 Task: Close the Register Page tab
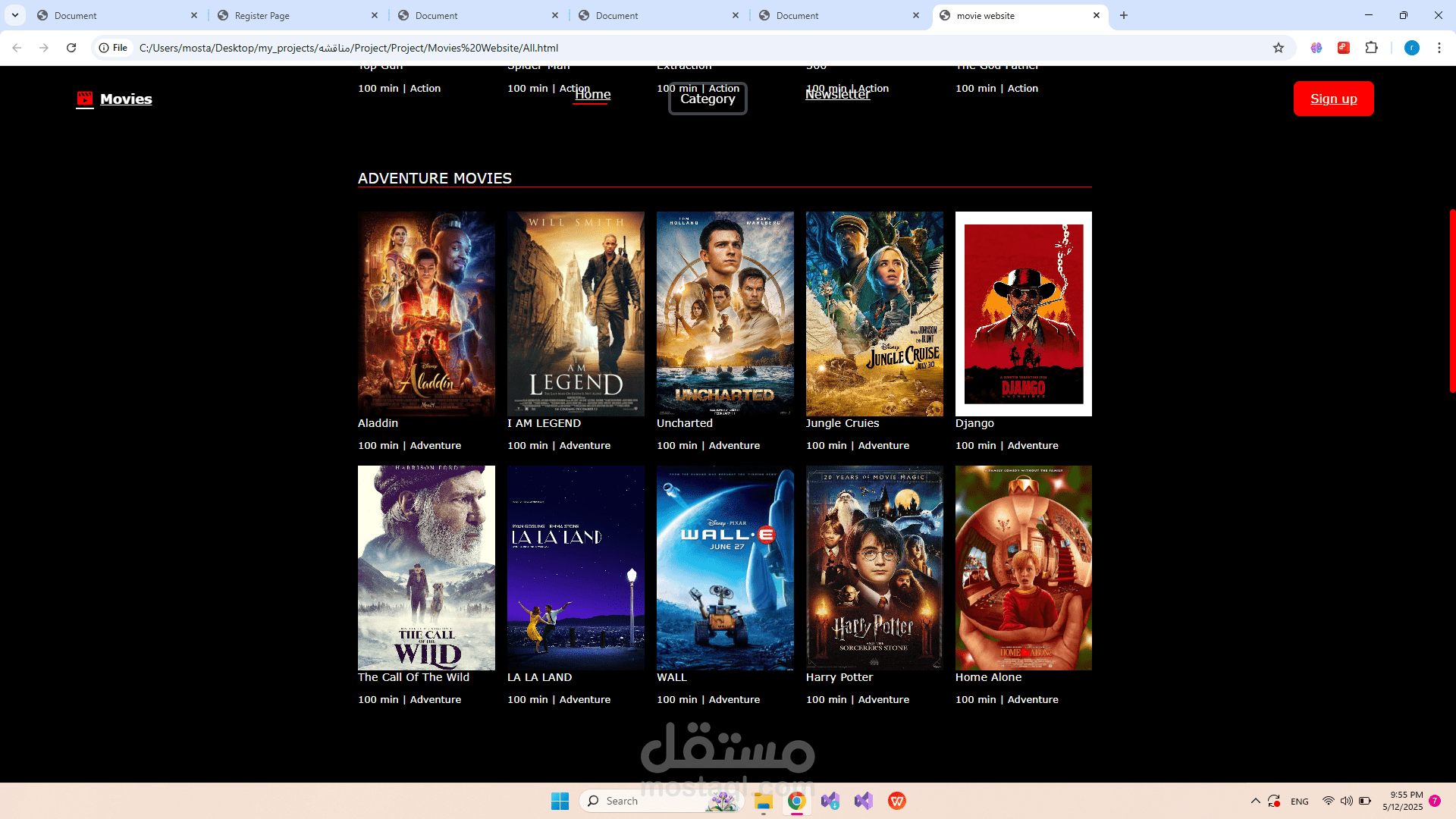[x=375, y=15]
